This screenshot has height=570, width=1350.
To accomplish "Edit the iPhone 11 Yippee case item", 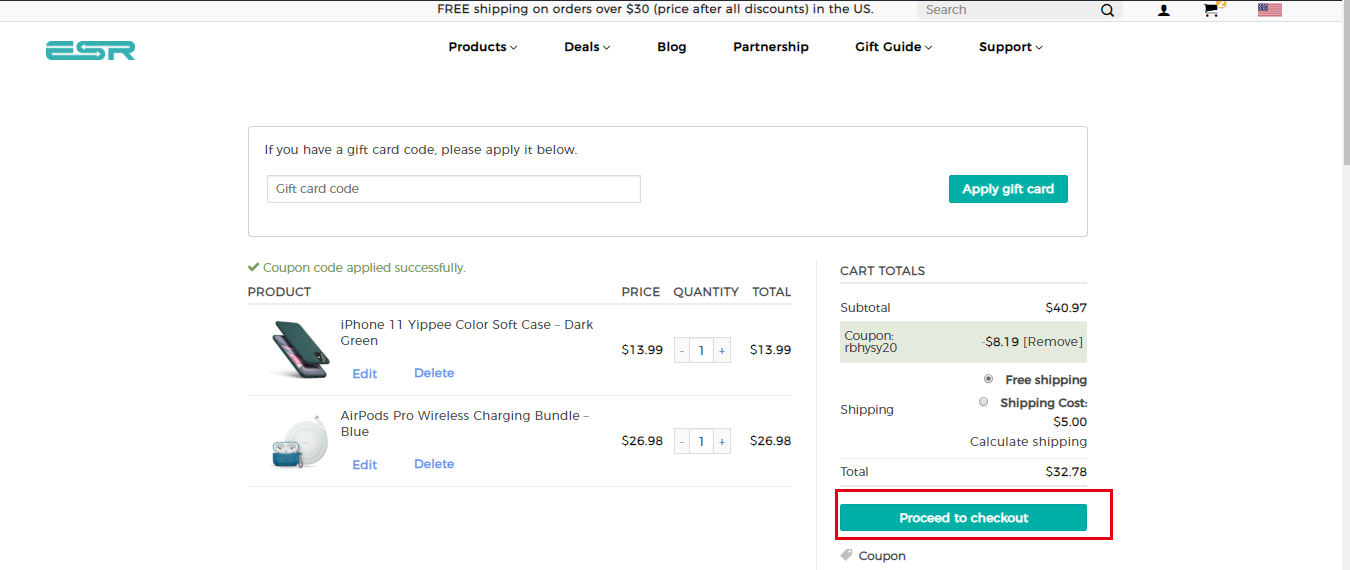I will click(x=365, y=374).
